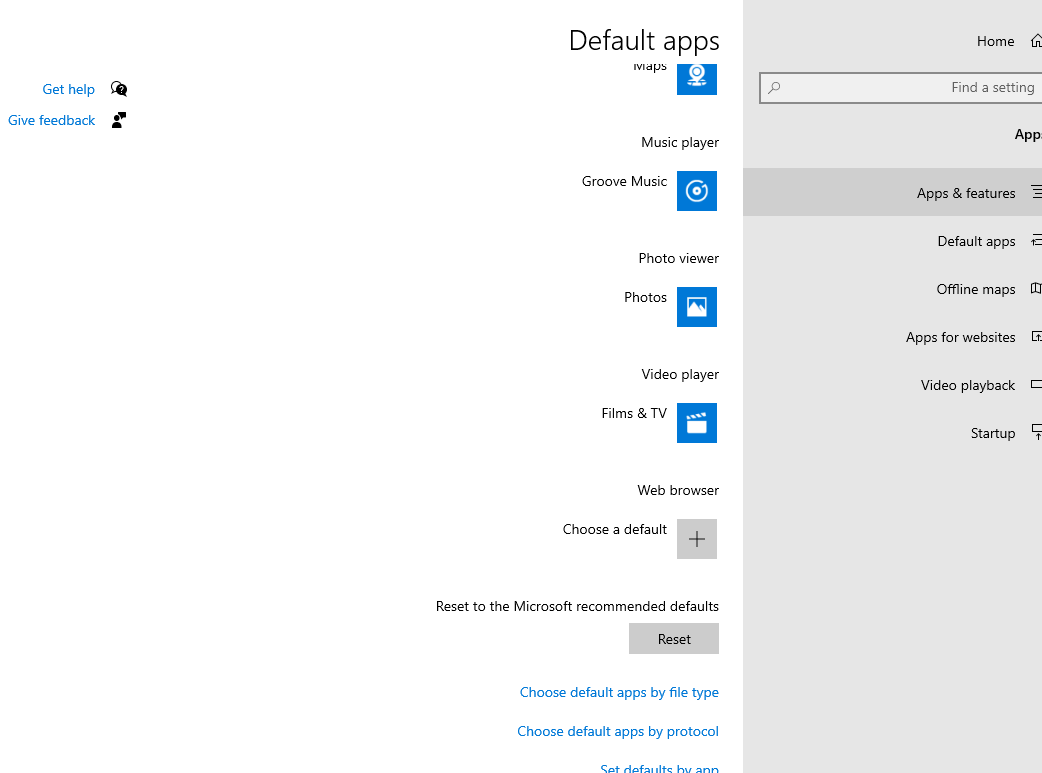Image resolution: width=1042 pixels, height=773 pixels.
Task: Click the Video playback icon
Action: point(1036,384)
